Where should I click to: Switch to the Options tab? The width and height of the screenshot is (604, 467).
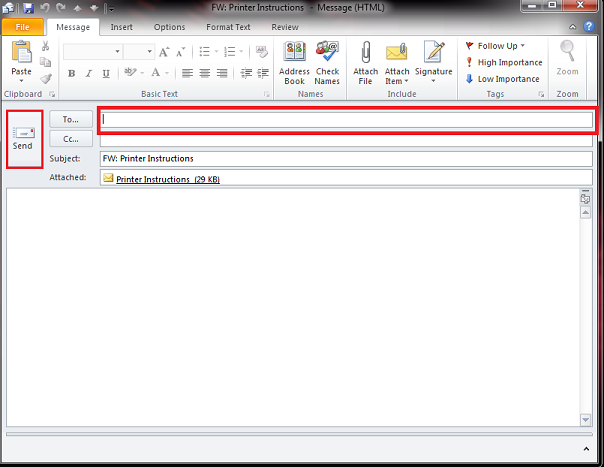coord(169,27)
